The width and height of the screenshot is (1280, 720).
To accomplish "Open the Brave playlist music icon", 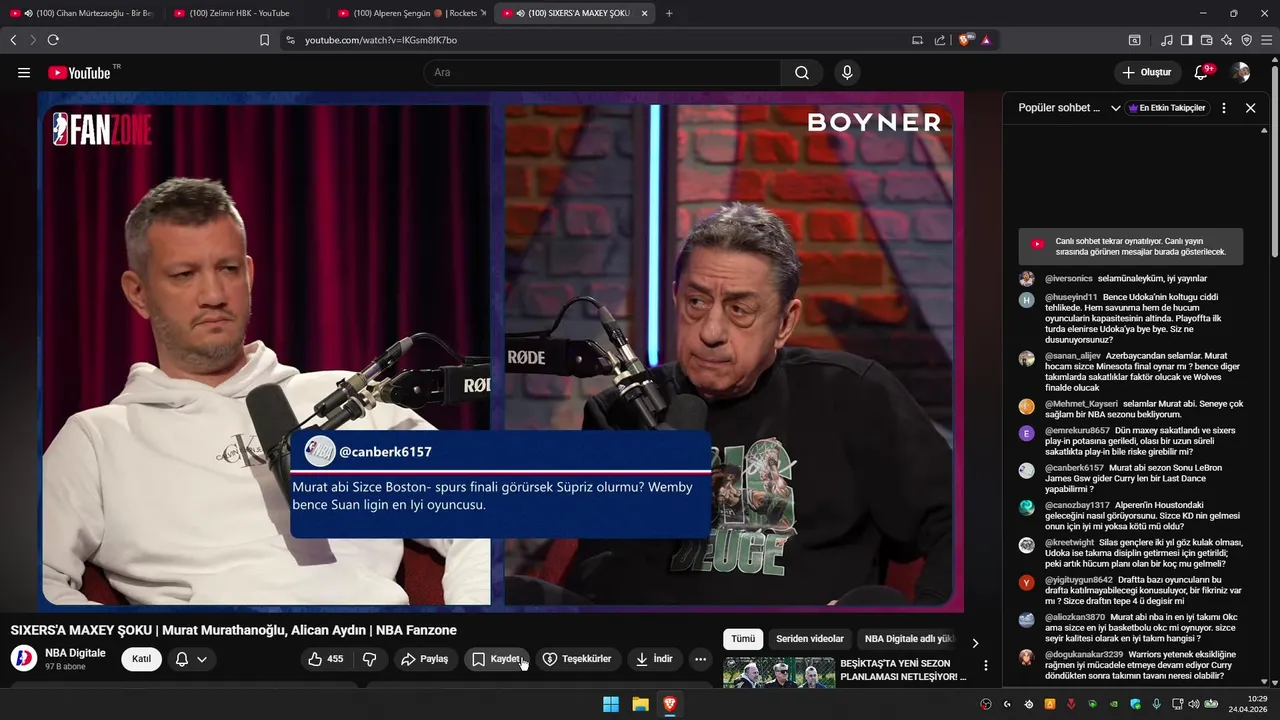I will [x=1166, y=40].
